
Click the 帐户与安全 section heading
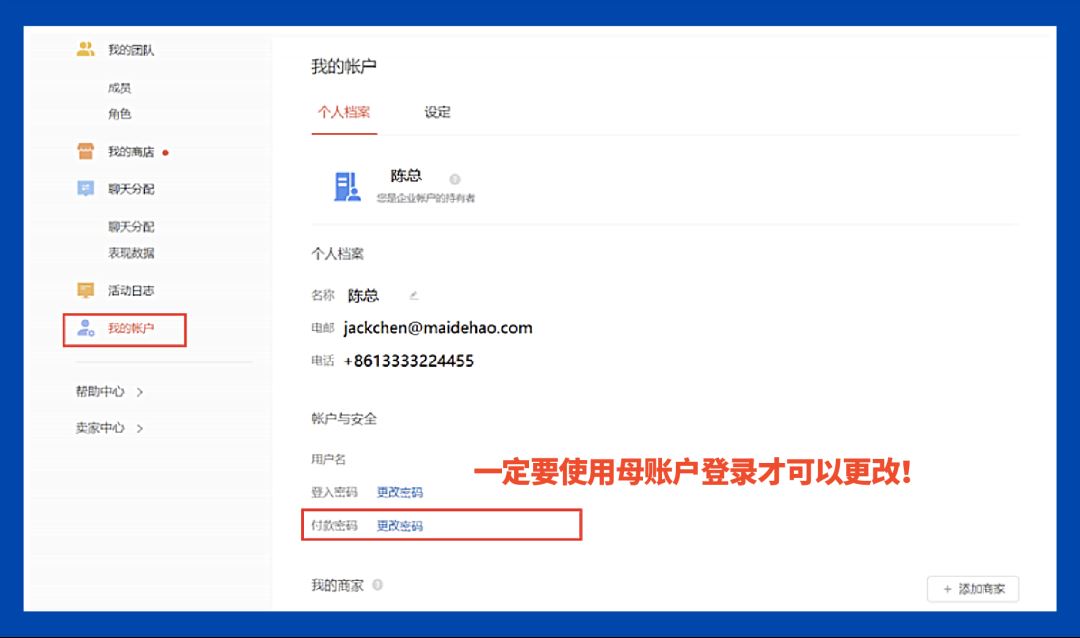[344, 418]
